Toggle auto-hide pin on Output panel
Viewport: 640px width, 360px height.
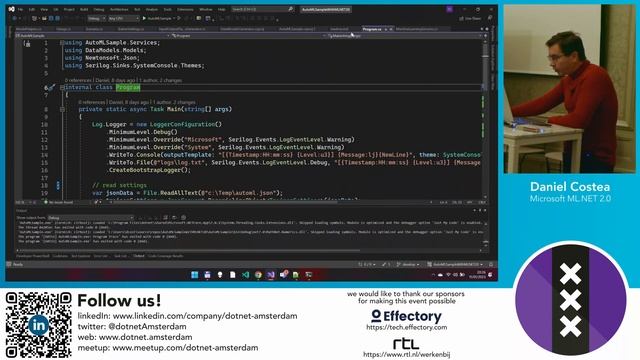pos(480,210)
